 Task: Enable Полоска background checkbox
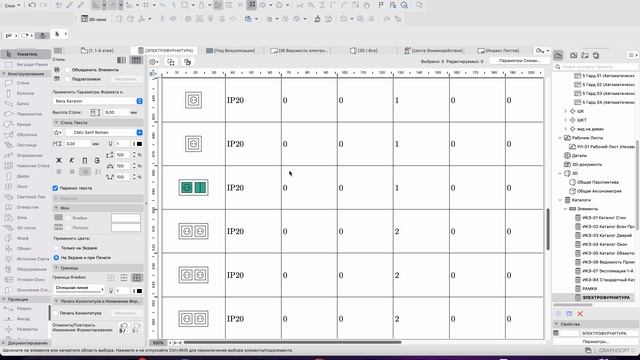pyautogui.click(x=69, y=227)
